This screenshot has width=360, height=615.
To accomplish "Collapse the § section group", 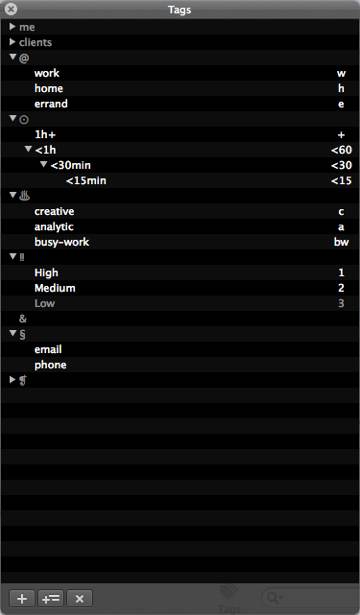I will point(13,333).
